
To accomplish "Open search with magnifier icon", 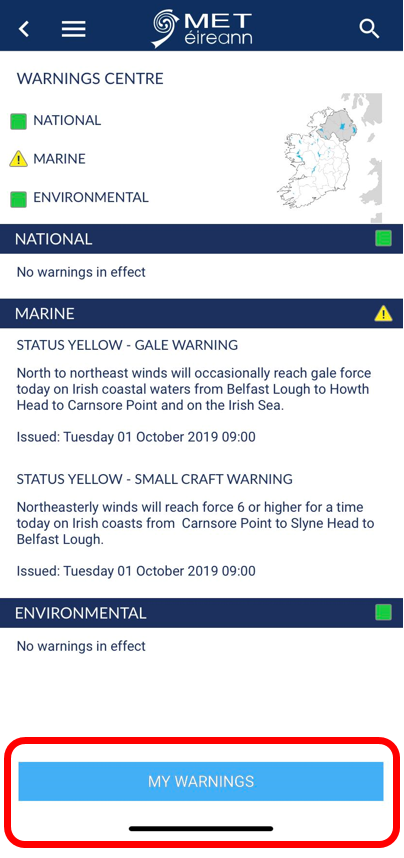I will 370,28.
